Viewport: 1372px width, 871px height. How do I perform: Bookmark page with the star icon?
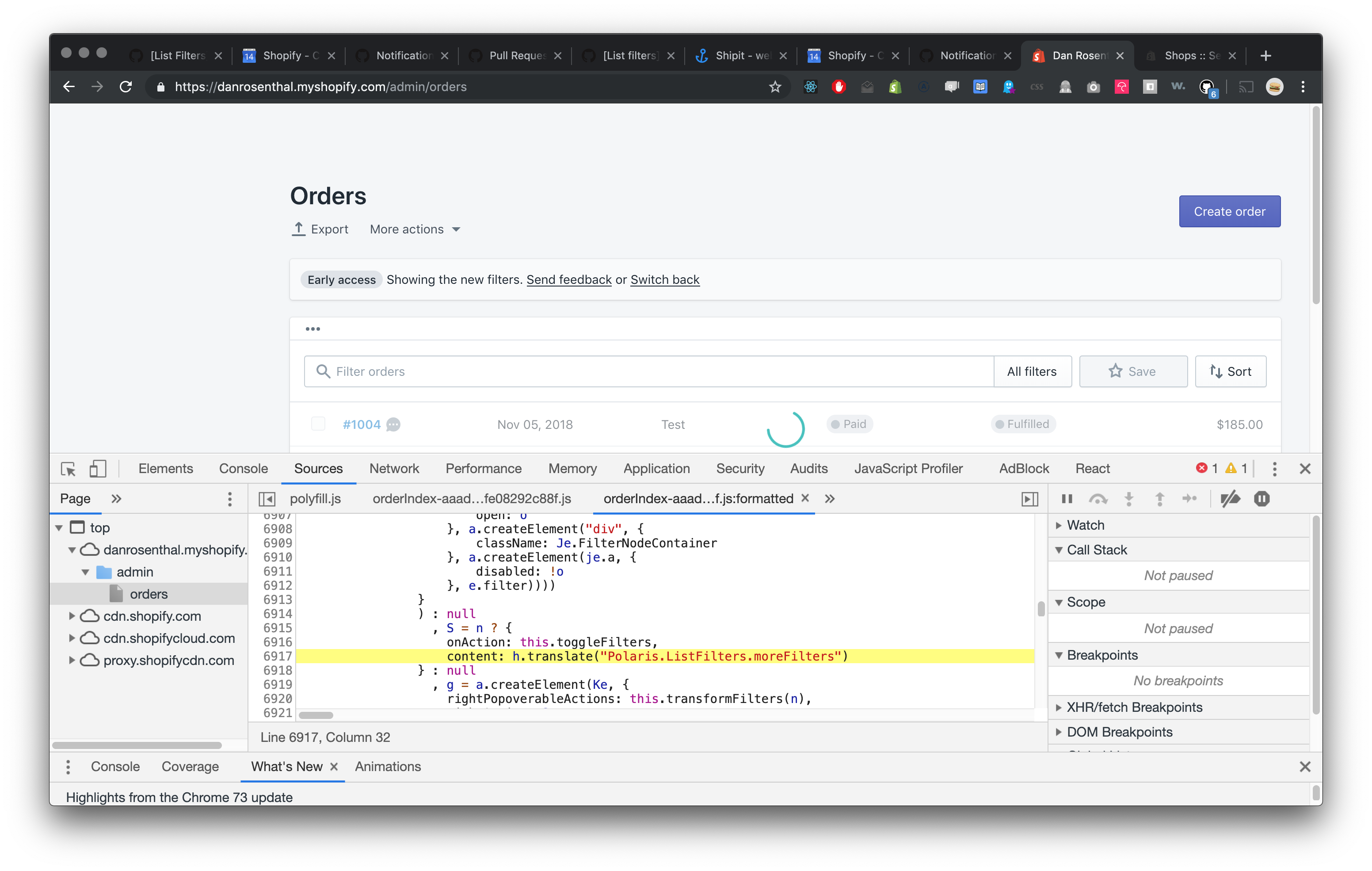click(775, 87)
